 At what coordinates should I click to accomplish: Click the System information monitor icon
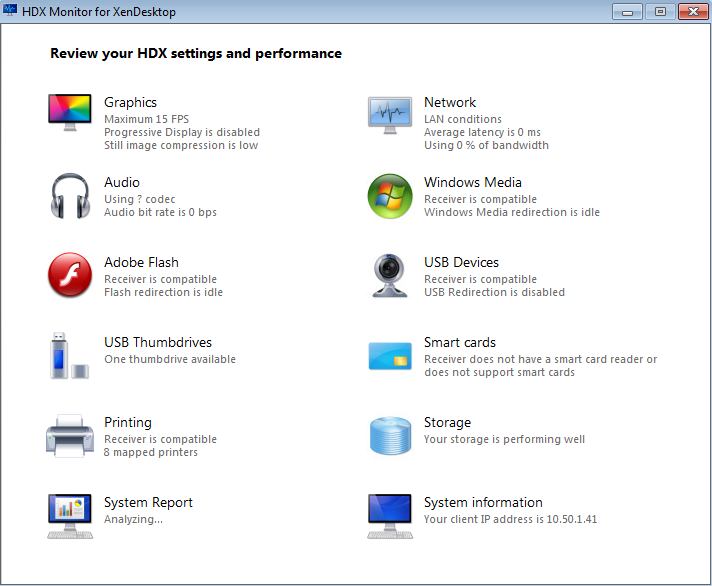coord(390,516)
